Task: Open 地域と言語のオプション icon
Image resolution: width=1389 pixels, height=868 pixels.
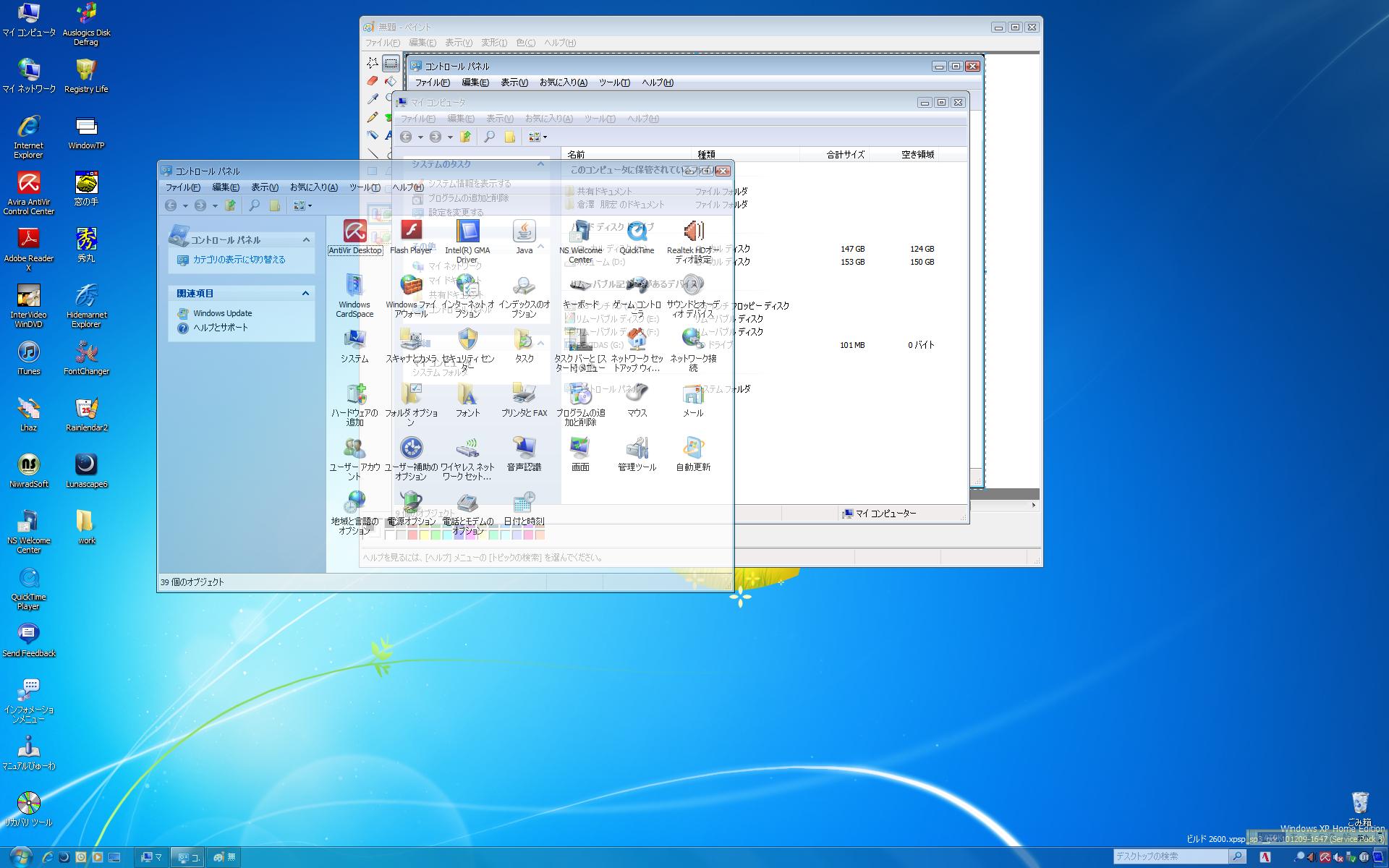Action: point(354,513)
